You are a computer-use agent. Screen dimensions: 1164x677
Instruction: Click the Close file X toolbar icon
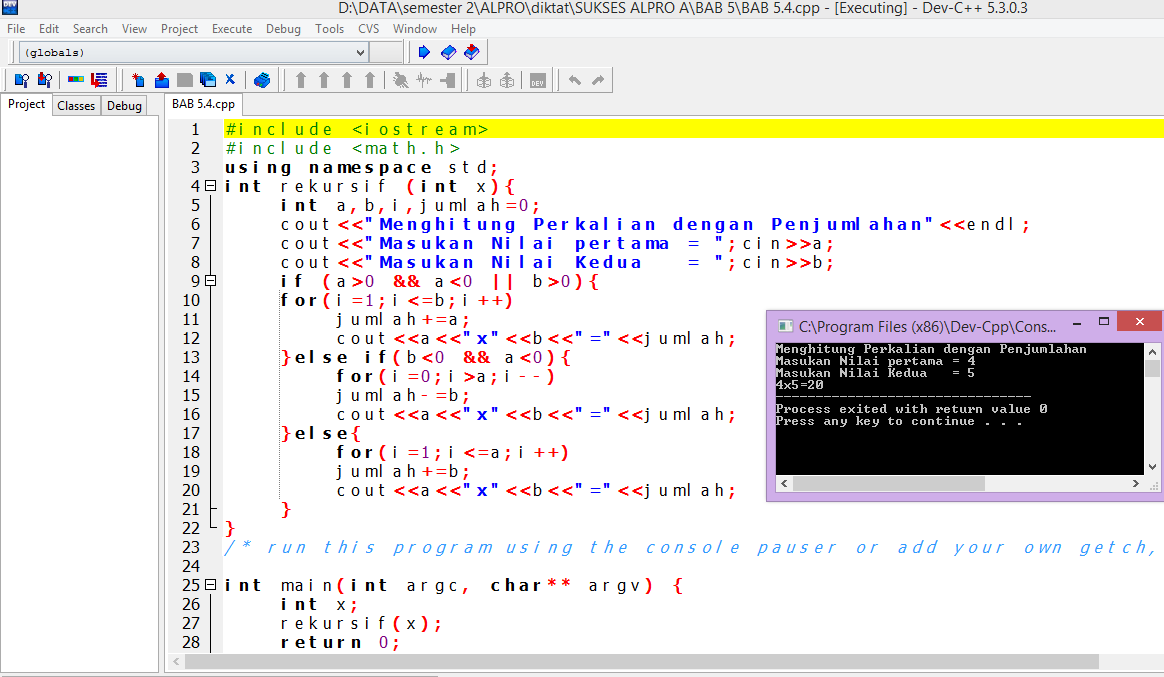[230, 79]
